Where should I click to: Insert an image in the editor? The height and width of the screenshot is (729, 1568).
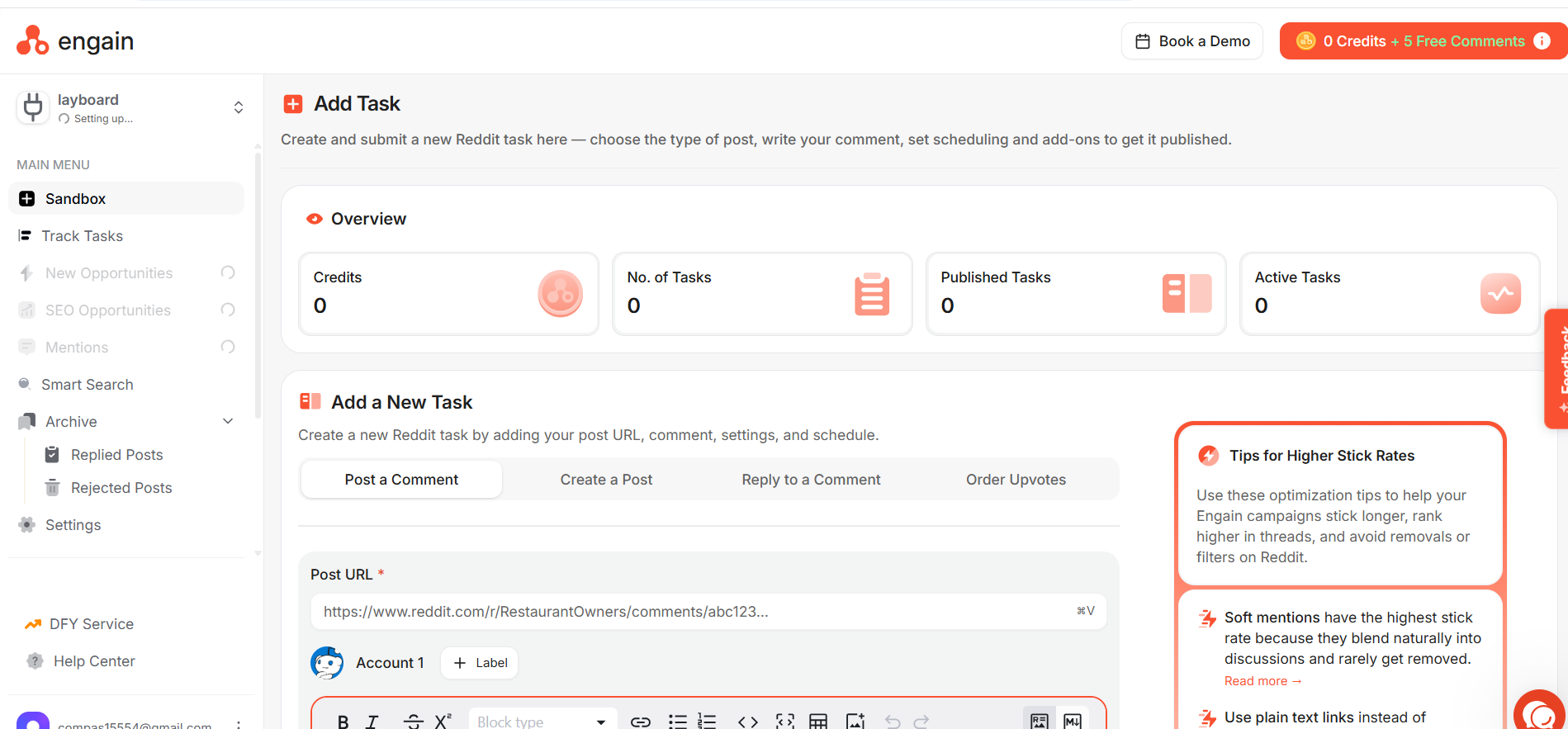855,722
